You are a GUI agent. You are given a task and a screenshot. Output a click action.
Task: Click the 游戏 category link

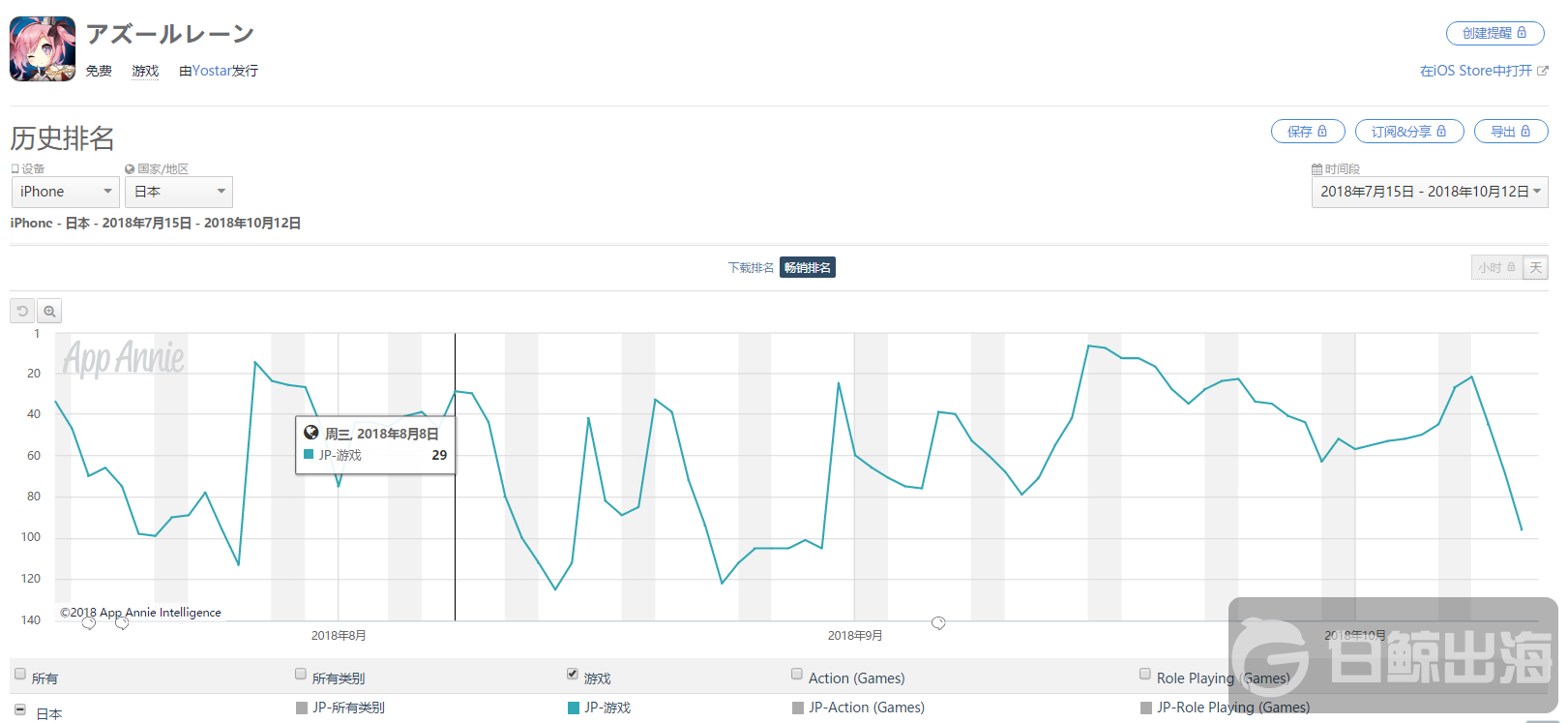tap(145, 71)
